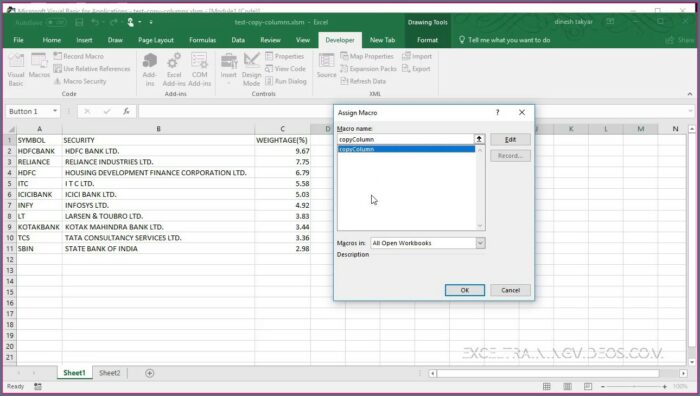This screenshot has width=700, height=396.
Task: Open Excel Add-ins
Action: tap(174, 69)
